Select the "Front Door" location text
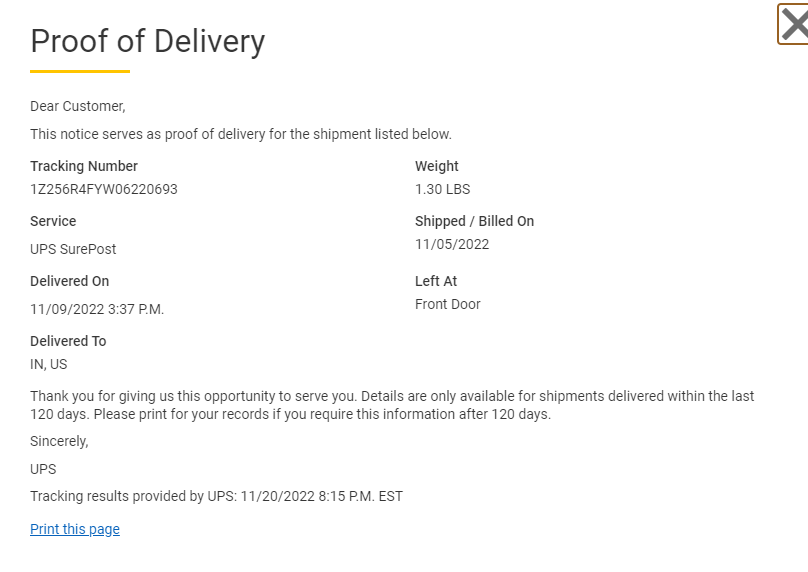Screen dimensions: 808x572 (x=448, y=304)
